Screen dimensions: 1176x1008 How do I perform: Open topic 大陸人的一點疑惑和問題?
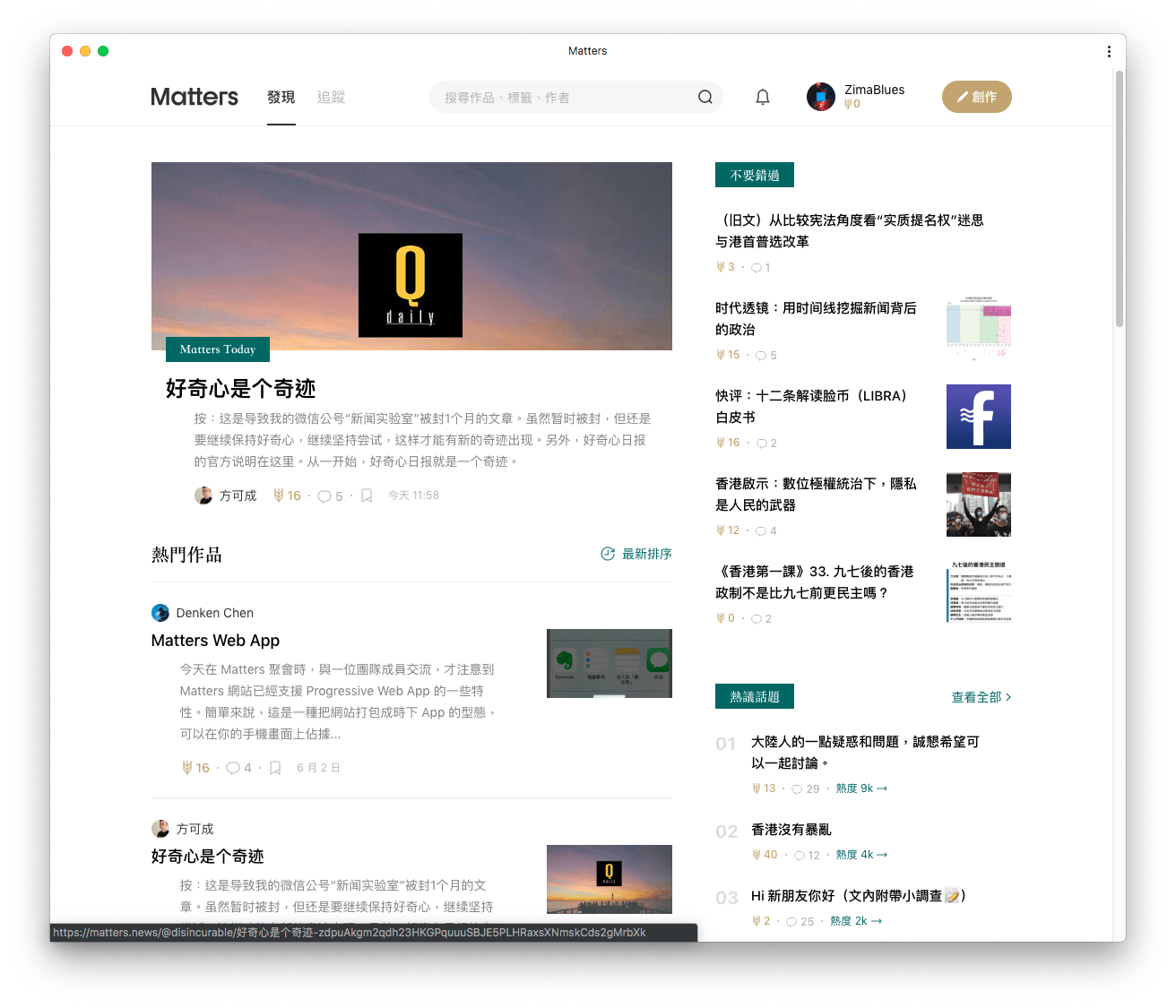point(865,753)
